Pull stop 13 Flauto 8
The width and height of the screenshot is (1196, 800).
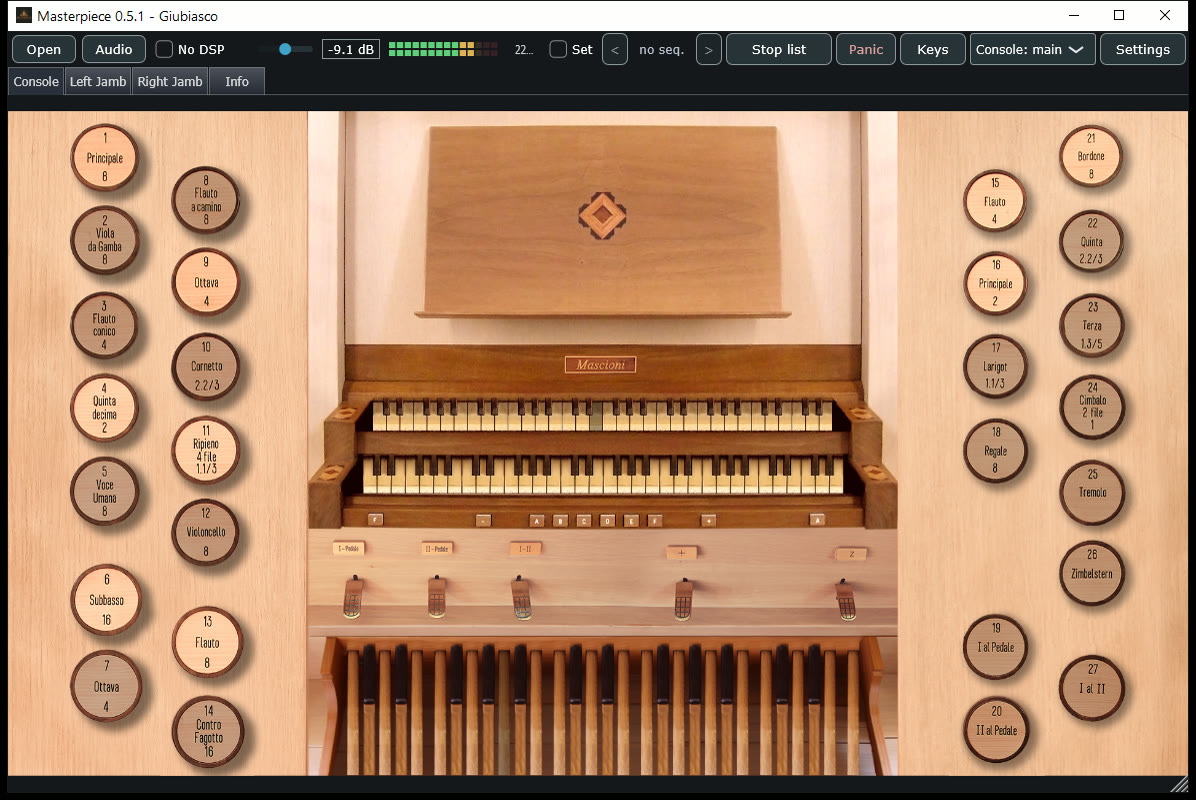[207, 642]
